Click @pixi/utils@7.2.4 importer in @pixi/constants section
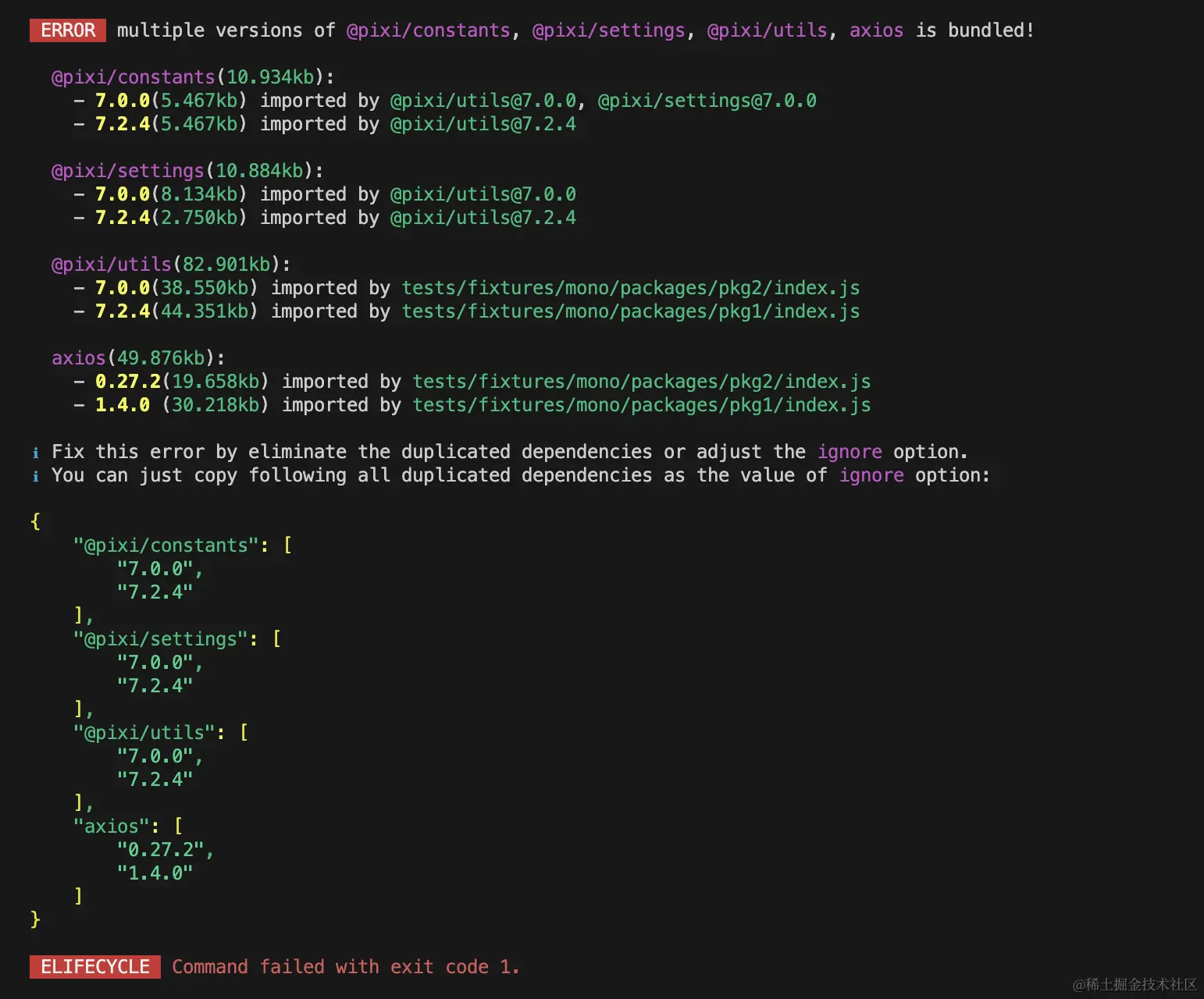This screenshot has width=1204, height=999. coord(483,124)
